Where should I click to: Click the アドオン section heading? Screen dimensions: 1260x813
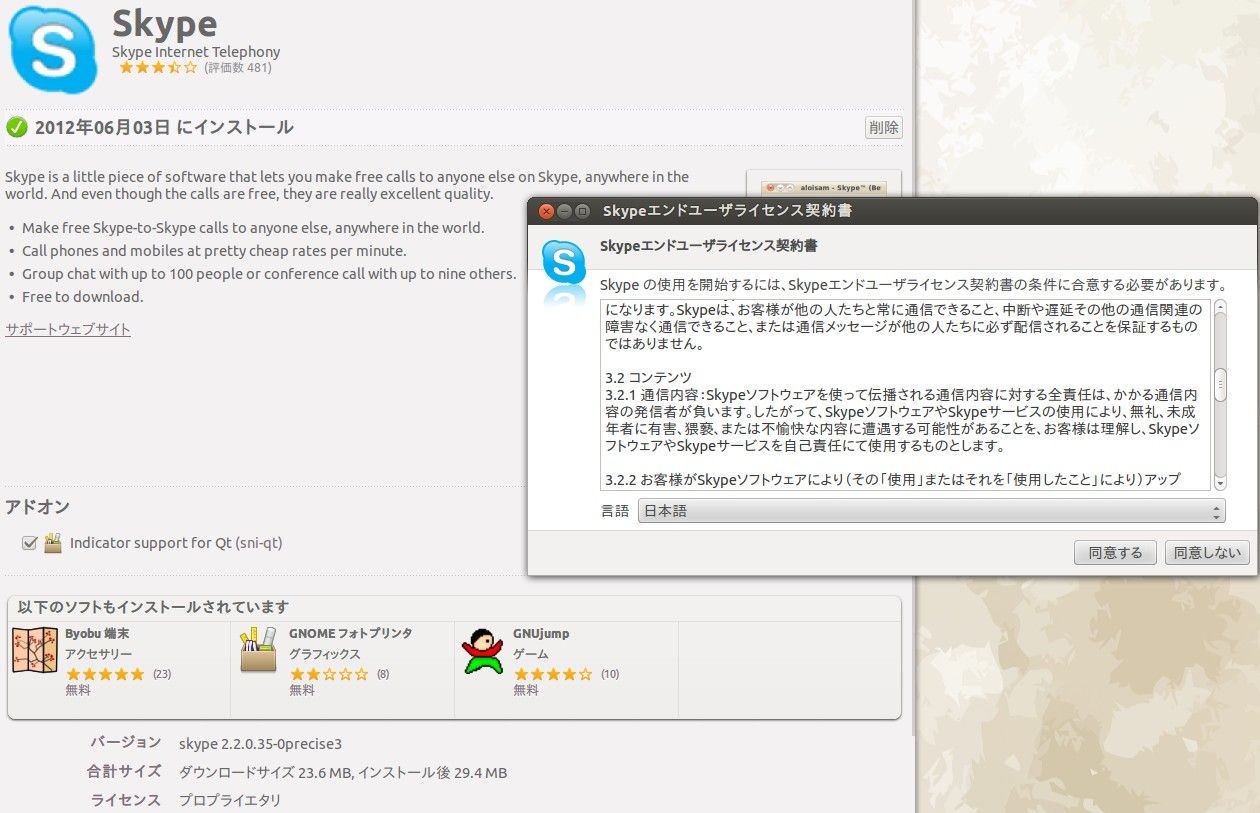coord(37,507)
